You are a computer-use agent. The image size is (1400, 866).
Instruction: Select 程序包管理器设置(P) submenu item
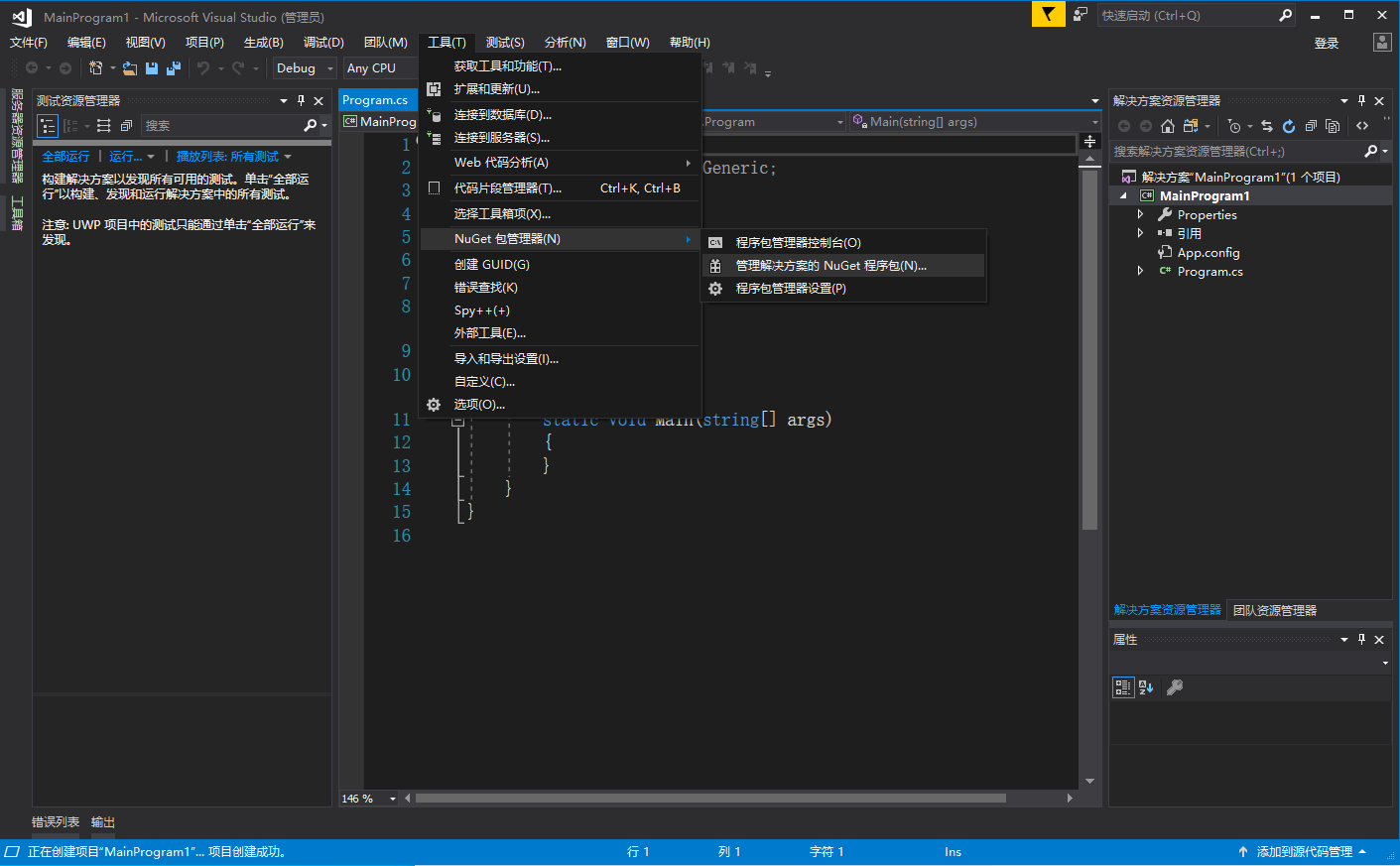tap(843, 289)
